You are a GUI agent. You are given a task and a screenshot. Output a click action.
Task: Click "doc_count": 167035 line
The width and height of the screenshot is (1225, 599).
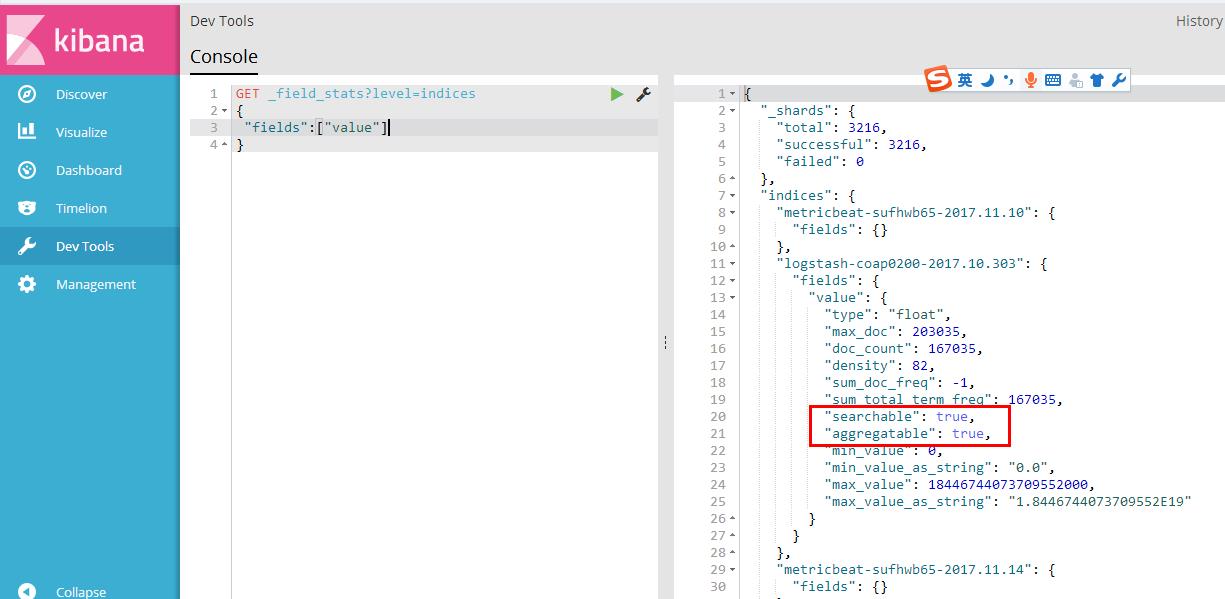903,349
